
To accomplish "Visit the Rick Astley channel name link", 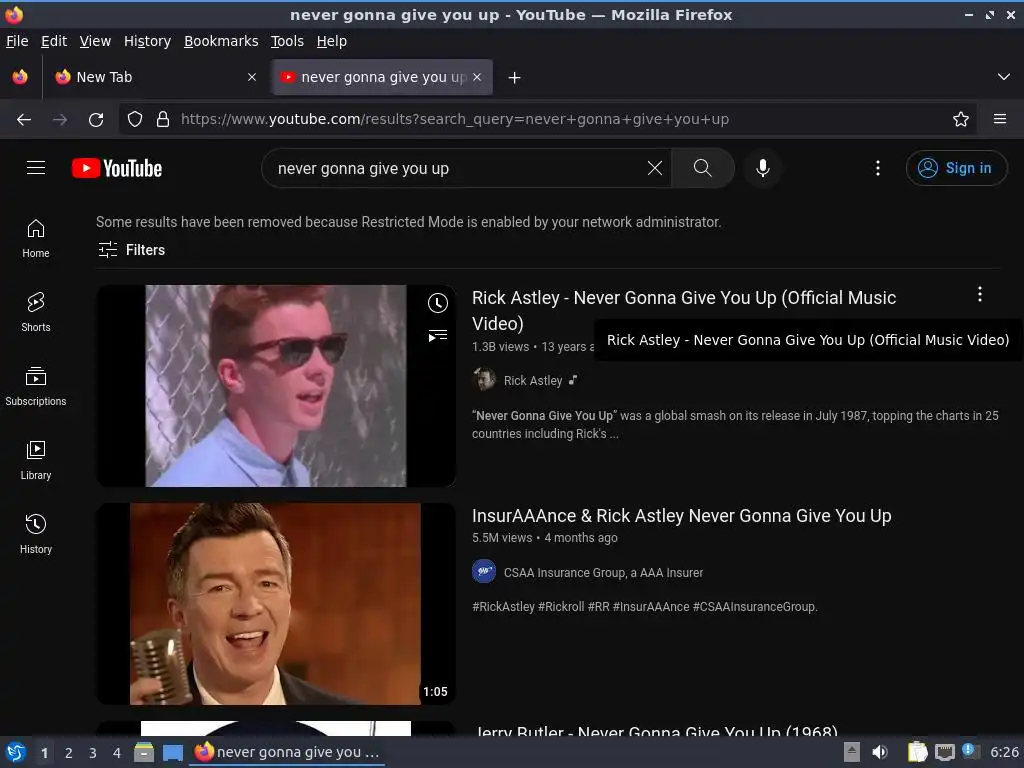I will pos(533,381).
